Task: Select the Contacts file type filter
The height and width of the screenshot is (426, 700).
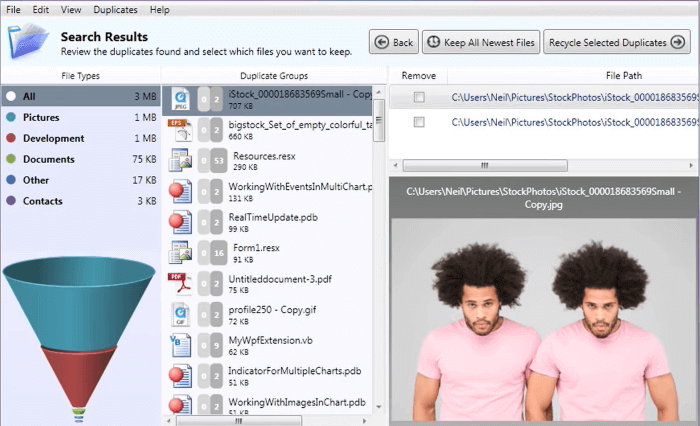Action: pos(81,201)
